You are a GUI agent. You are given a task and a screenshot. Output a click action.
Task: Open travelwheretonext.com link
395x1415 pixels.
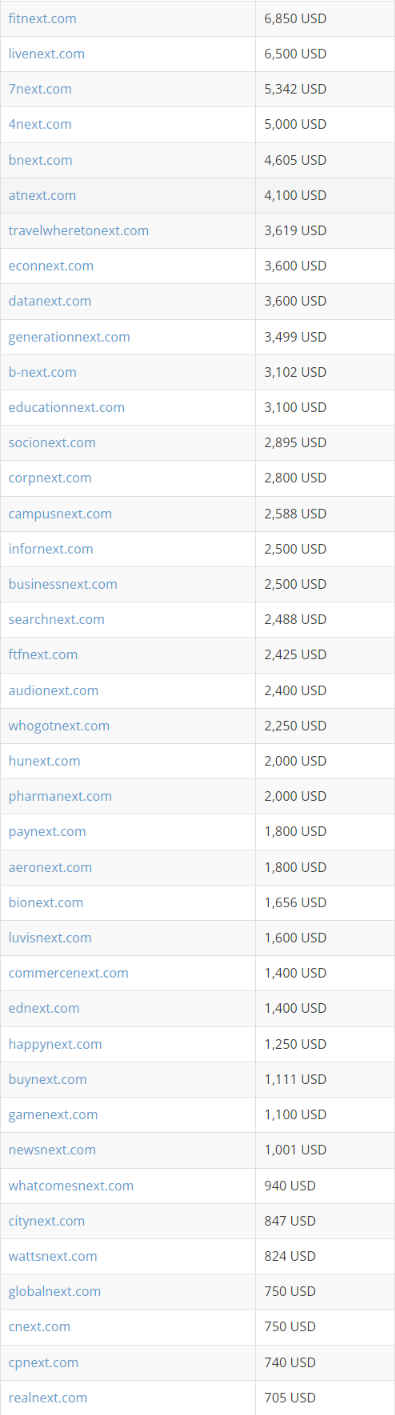click(78, 230)
